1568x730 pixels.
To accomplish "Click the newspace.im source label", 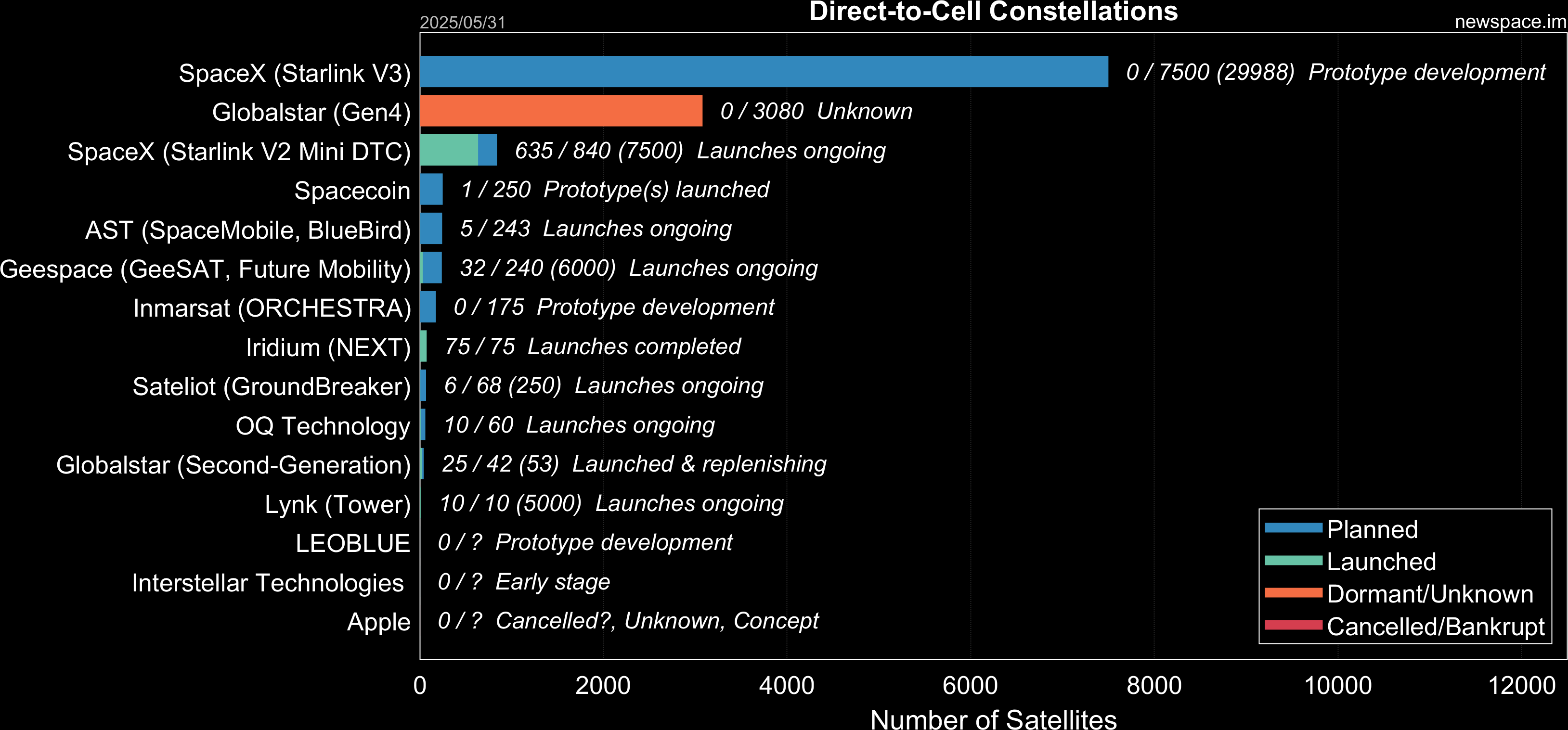I will pyautogui.click(x=1510, y=22).
